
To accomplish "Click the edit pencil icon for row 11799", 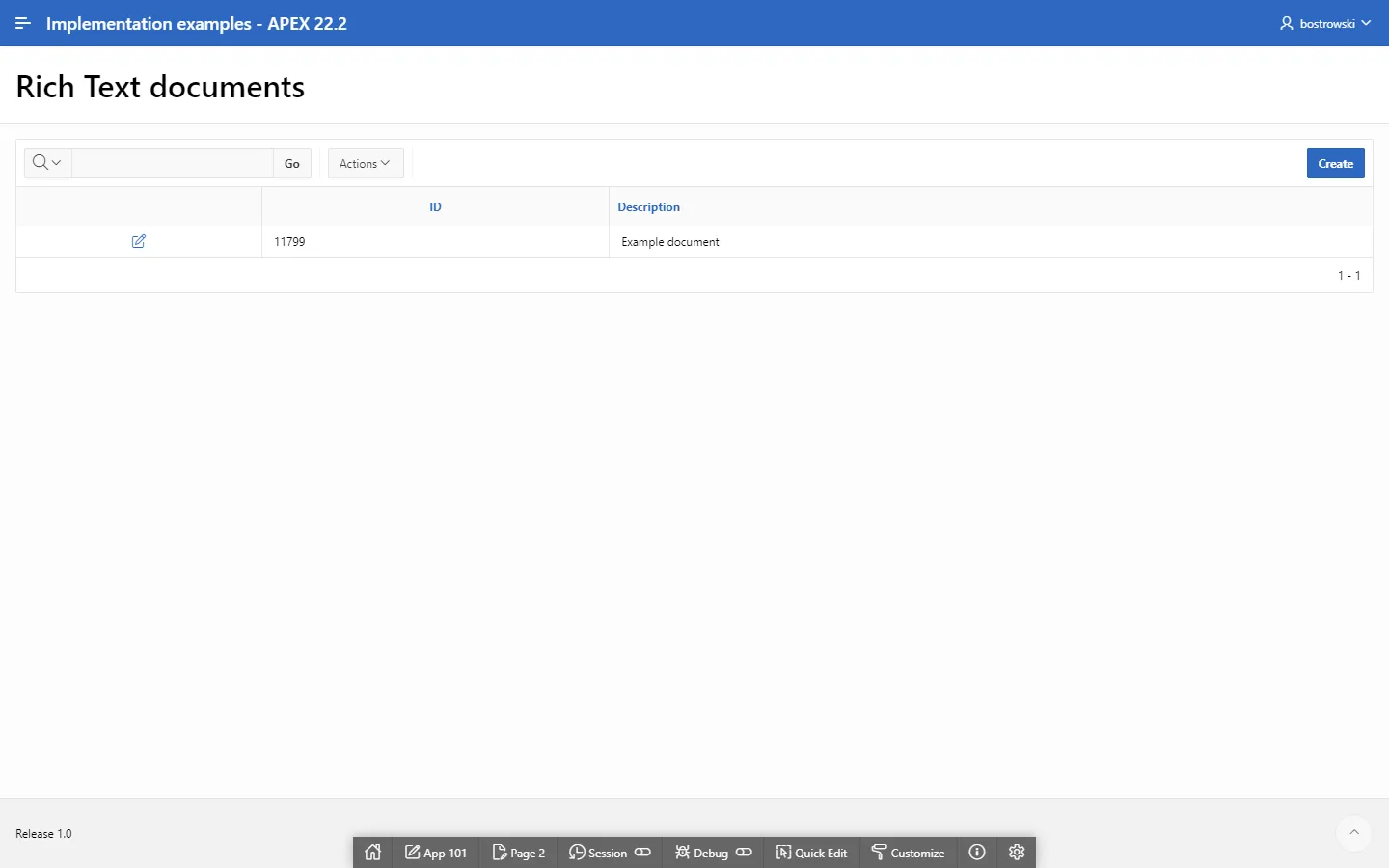I will (139, 241).
